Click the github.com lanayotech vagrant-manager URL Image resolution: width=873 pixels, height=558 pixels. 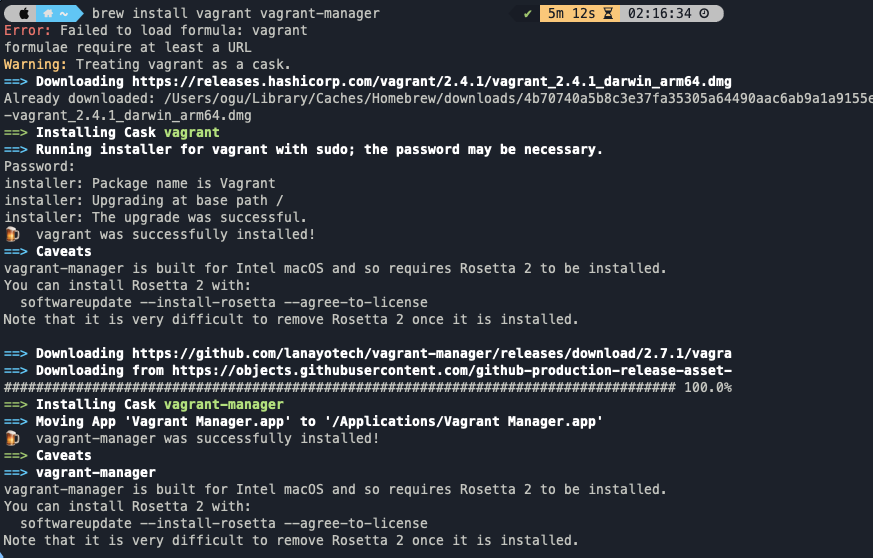(431, 353)
